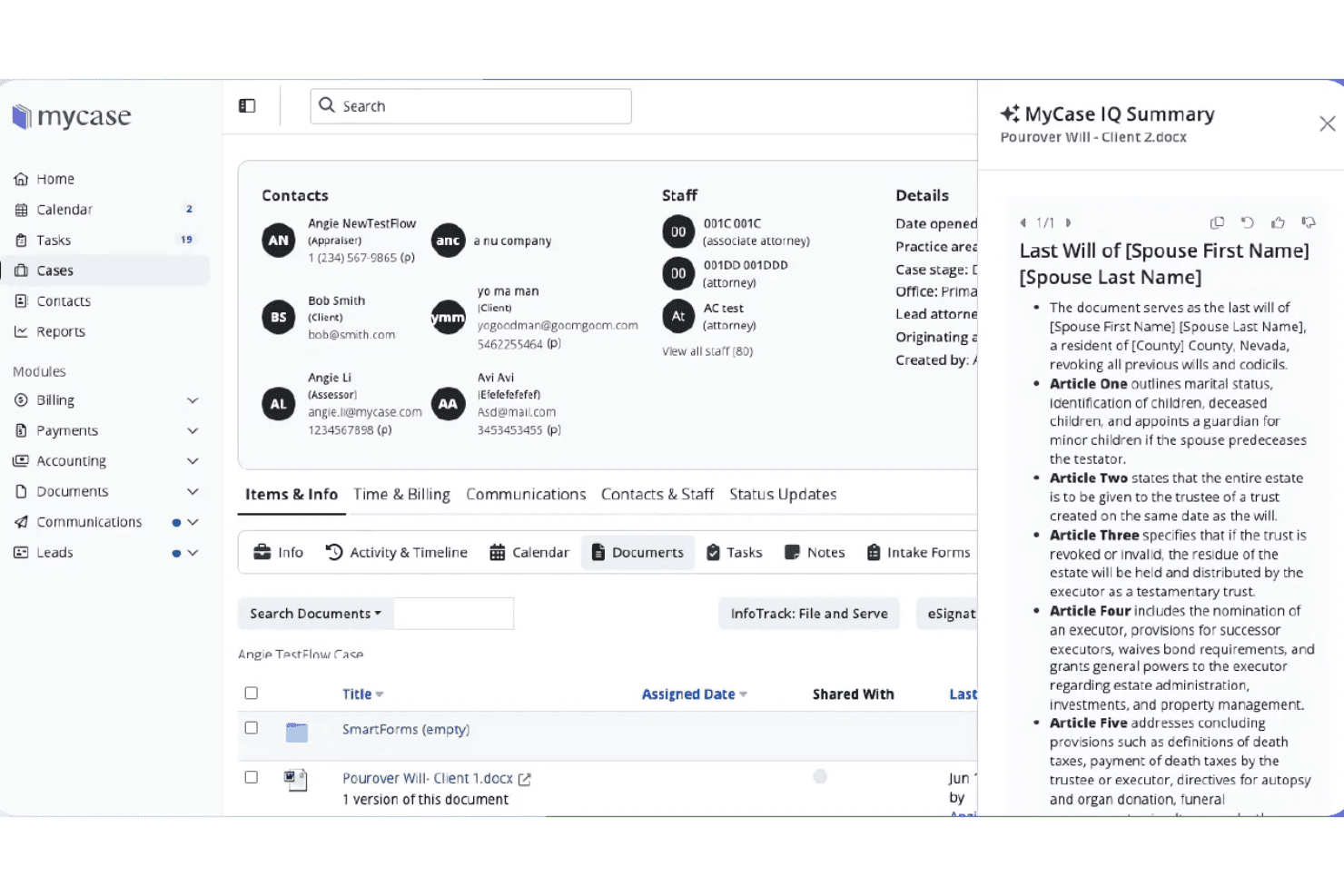Switch to Status Updates tab
This screenshot has height=896, width=1344.
pyautogui.click(x=783, y=495)
